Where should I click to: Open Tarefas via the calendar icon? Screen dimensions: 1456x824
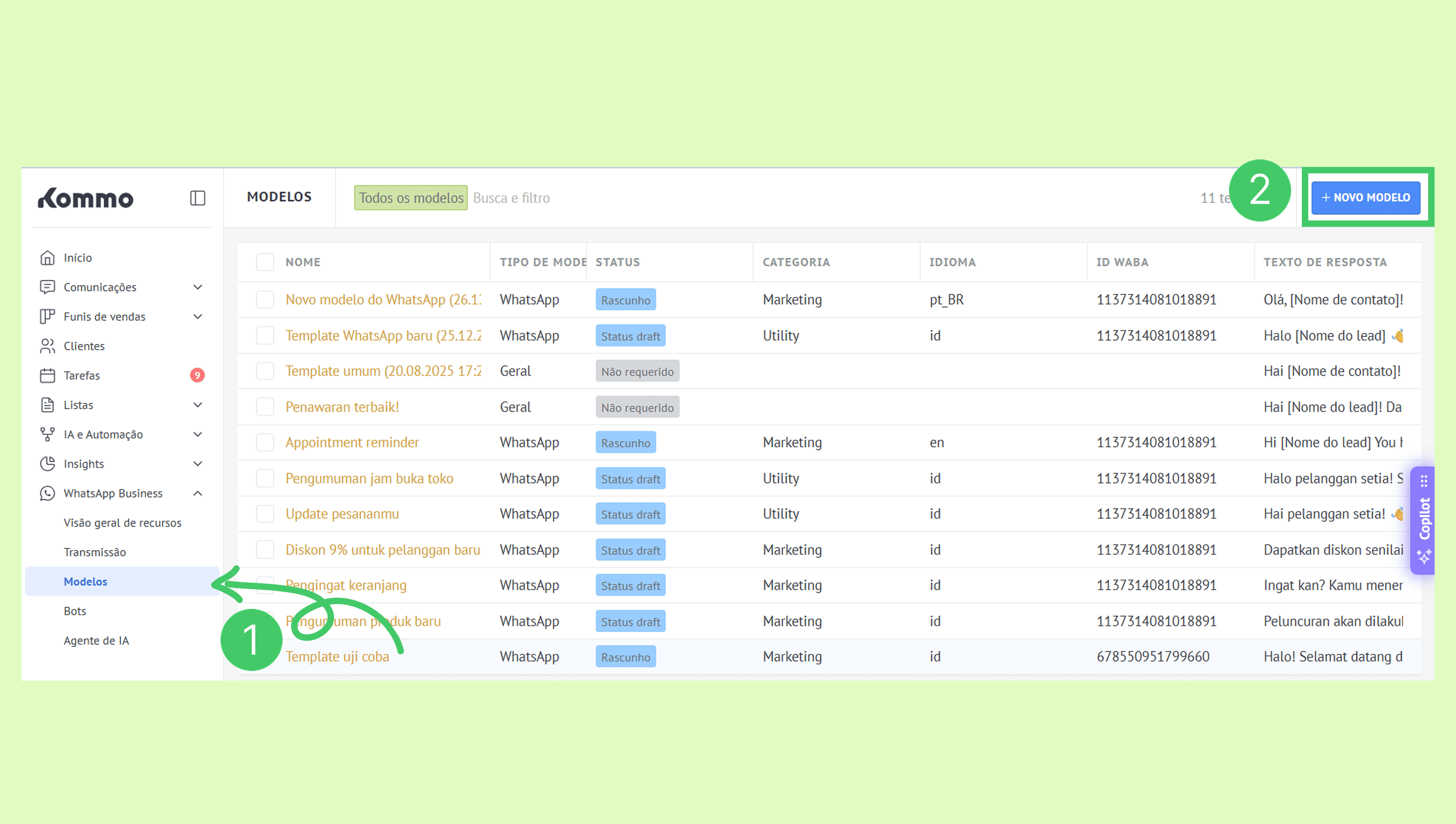point(48,375)
